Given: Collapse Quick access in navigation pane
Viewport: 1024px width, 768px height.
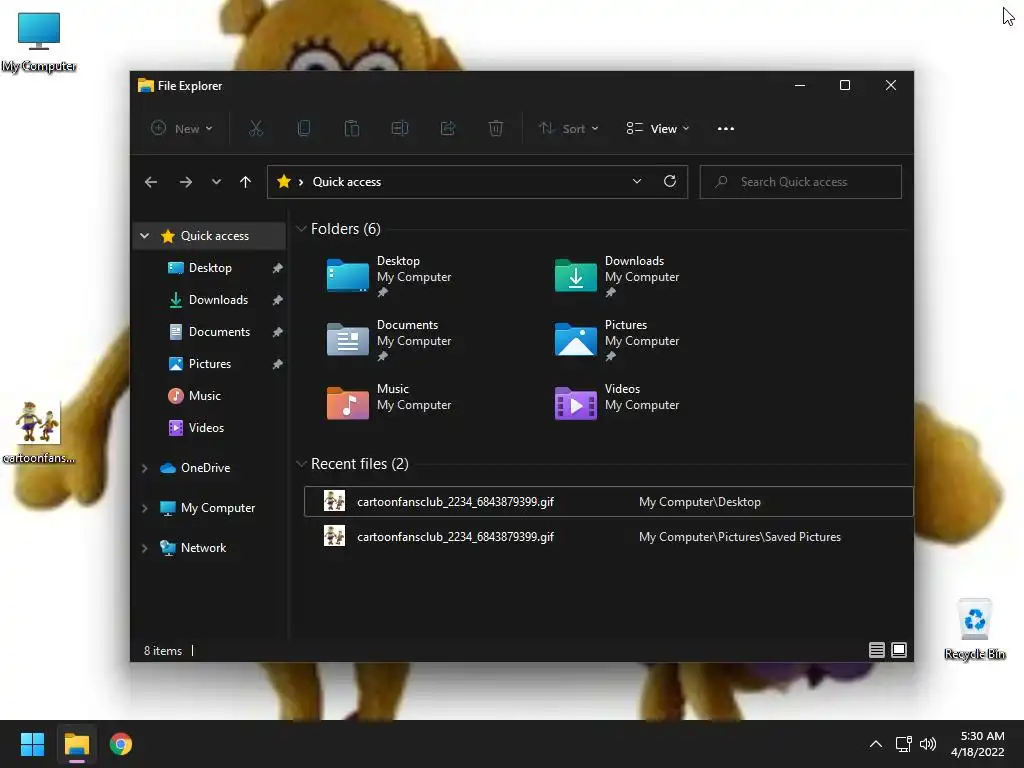Looking at the screenshot, I should pyautogui.click(x=145, y=236).
